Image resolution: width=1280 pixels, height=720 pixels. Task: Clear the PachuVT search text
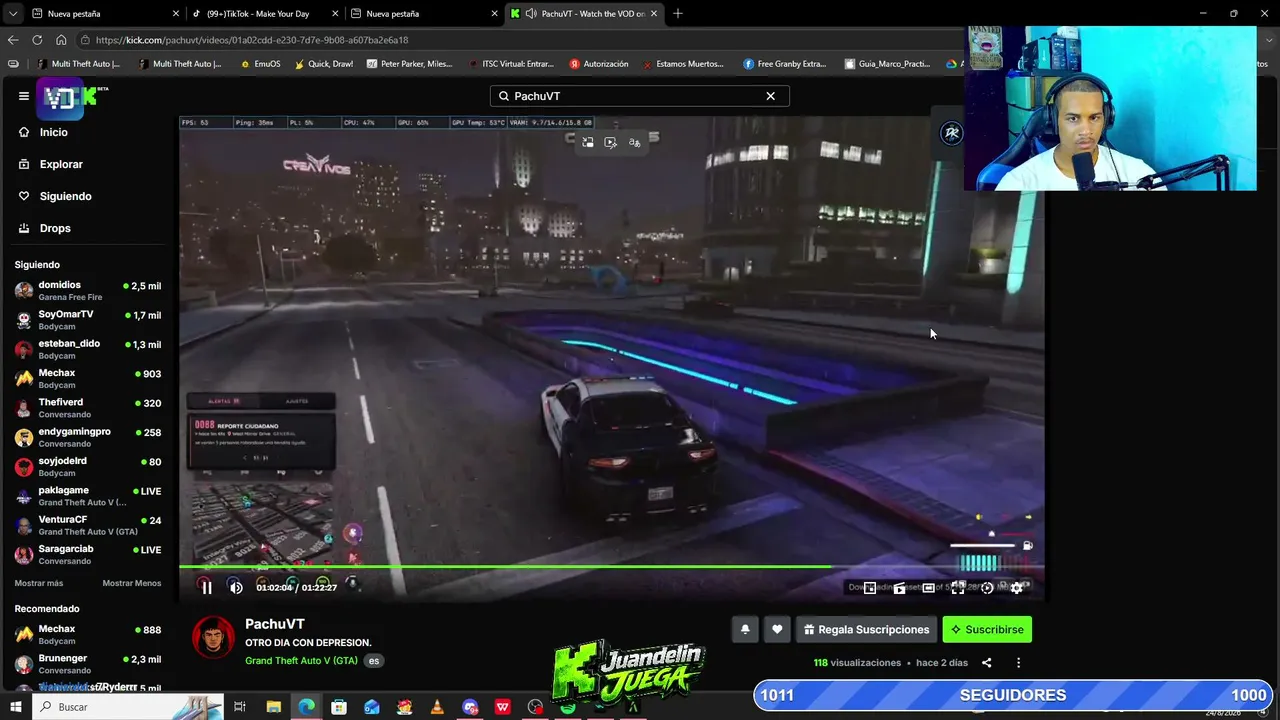tap(770, 96)
